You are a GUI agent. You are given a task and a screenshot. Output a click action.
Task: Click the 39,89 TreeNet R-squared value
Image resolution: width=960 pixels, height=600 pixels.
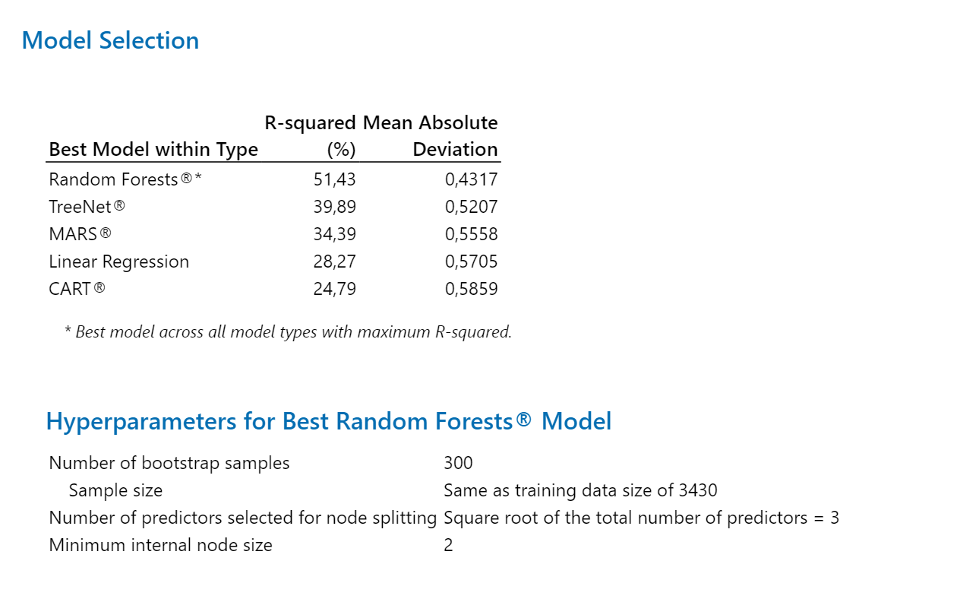pyautogui.click(x=334, y=207)
